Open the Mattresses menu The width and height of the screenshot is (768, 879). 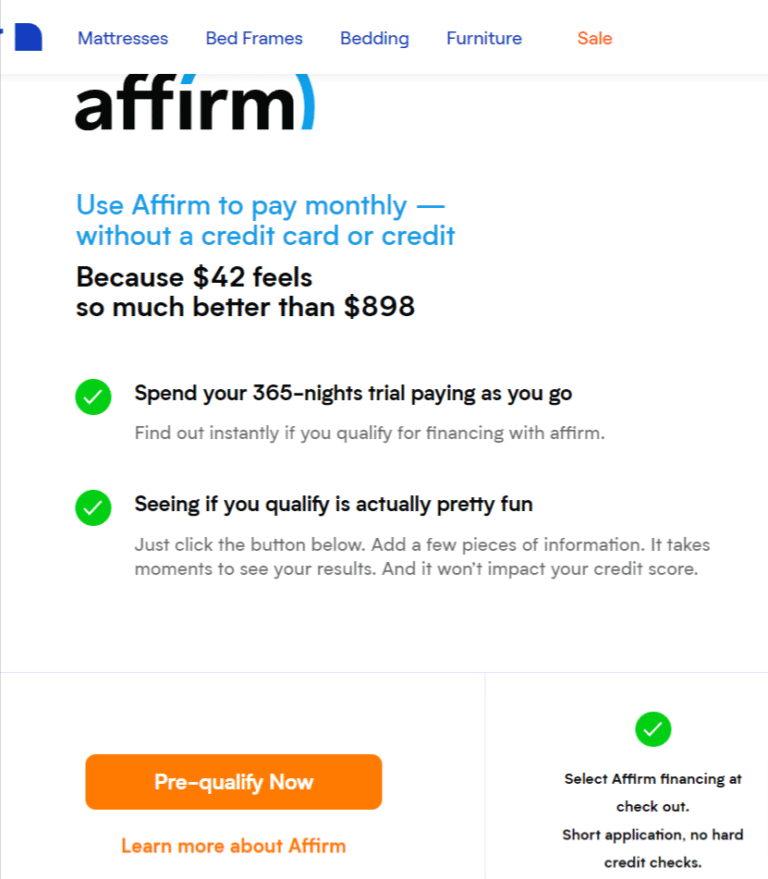tap(123, 39)
